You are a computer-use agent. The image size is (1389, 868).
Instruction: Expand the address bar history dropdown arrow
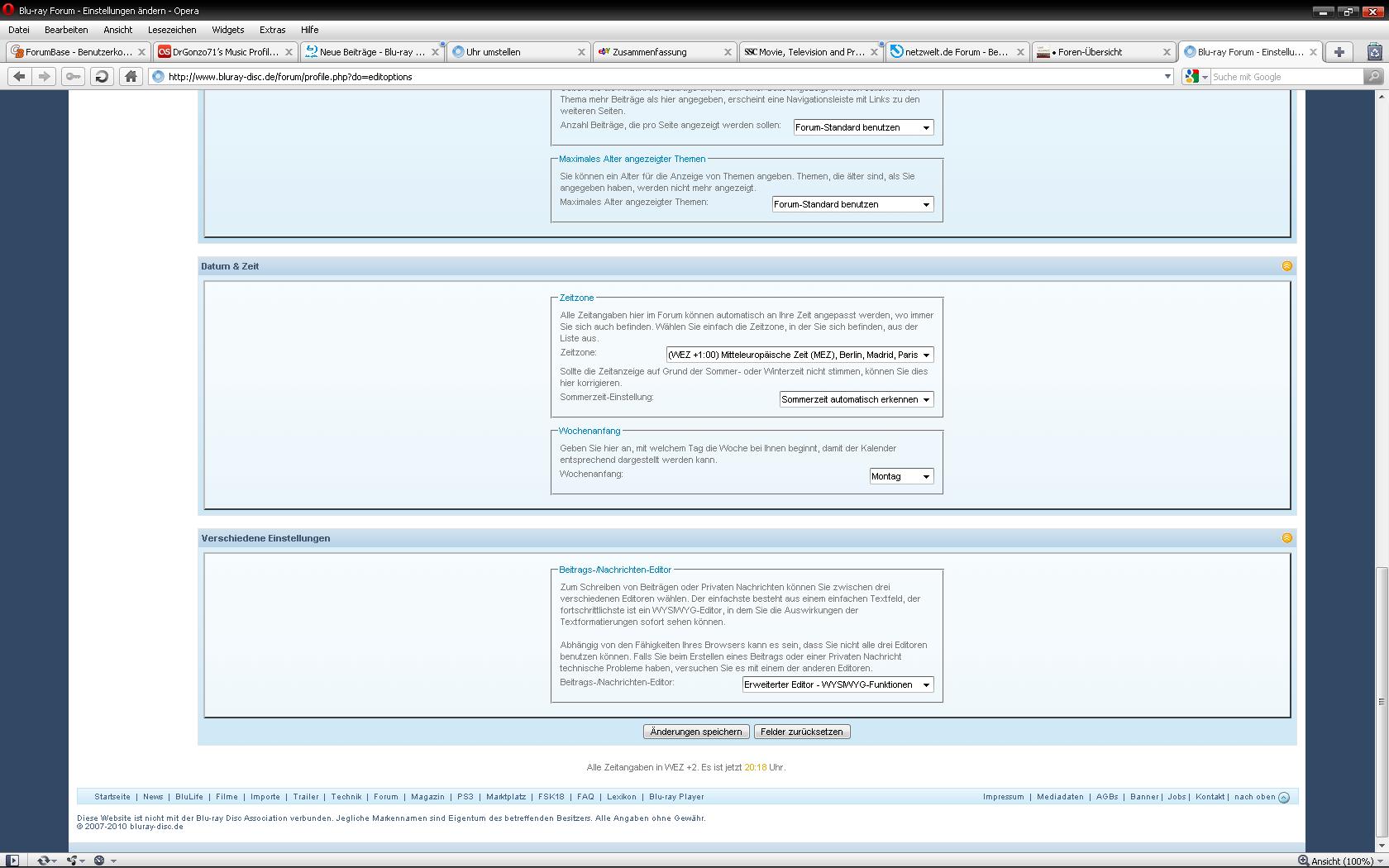pos(1167,76)
